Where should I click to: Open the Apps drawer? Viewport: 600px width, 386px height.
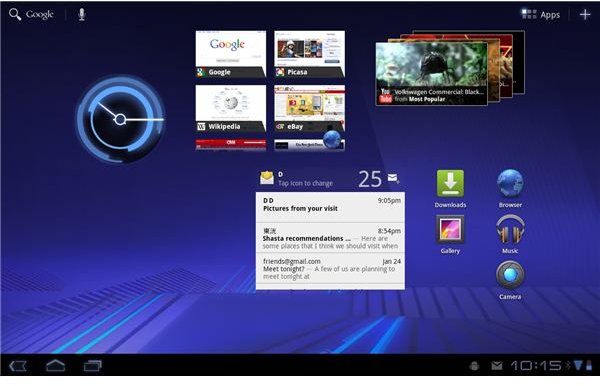tap(541, 15)
